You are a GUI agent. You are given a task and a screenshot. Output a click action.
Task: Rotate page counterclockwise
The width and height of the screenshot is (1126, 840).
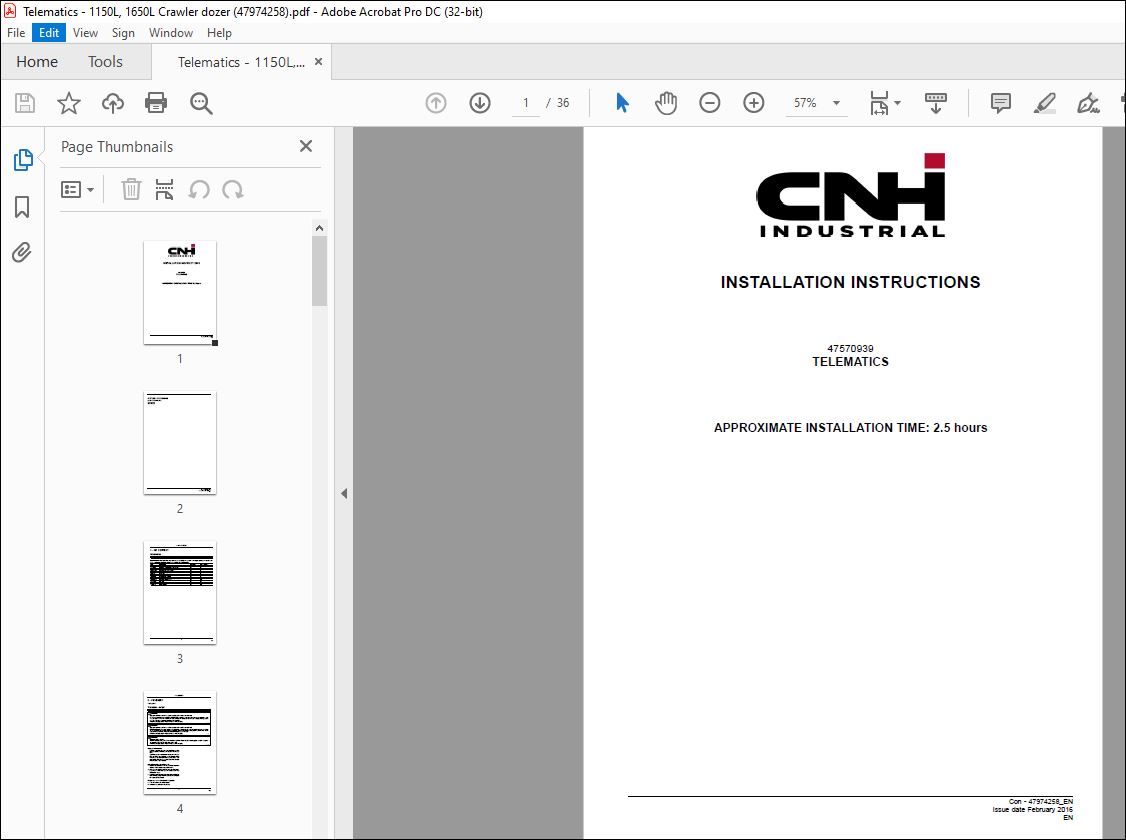(x=199, y=190)
